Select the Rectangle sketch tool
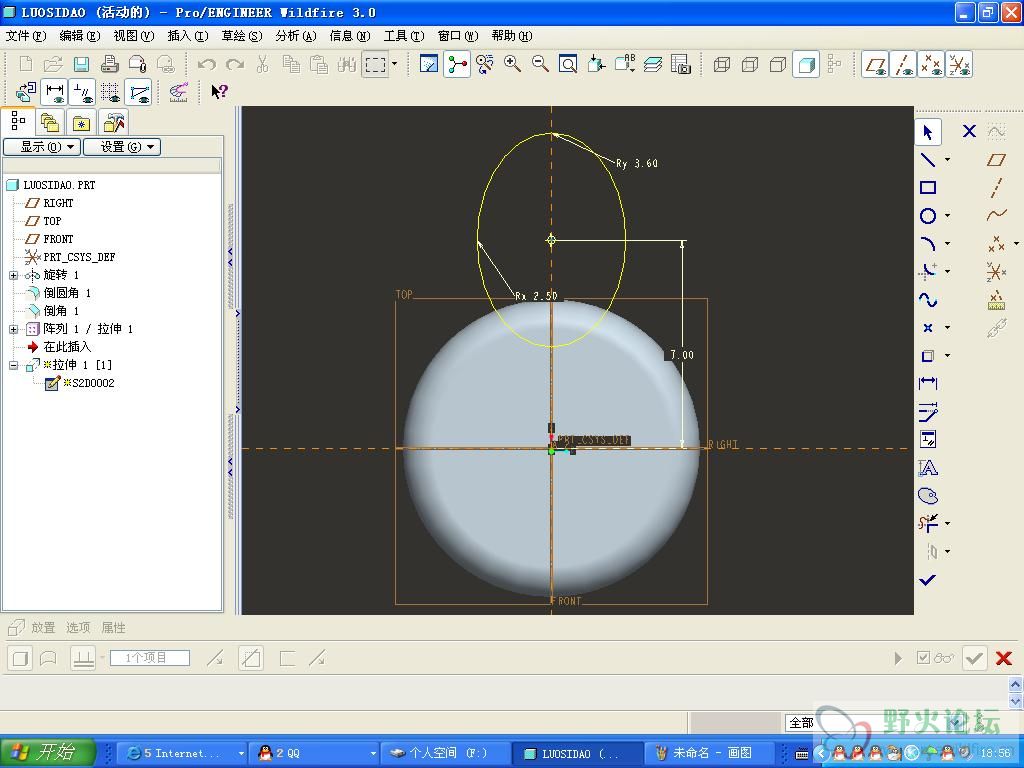Screen dimensions: 1024x768 pyautogui.click(x=927, y=187)
